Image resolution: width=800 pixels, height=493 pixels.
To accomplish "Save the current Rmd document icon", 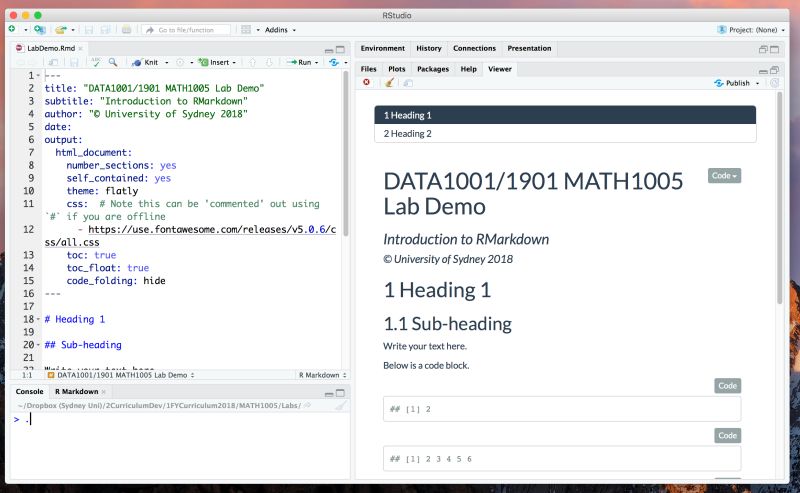I will tap(74, 62).
